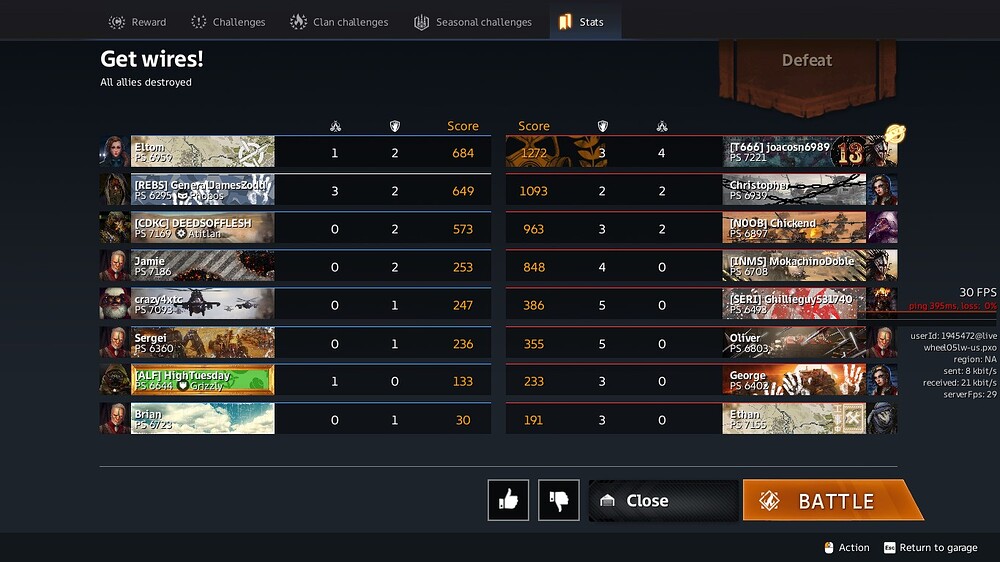Click the Close button
1000x562 pixels.
pos(663,500)
